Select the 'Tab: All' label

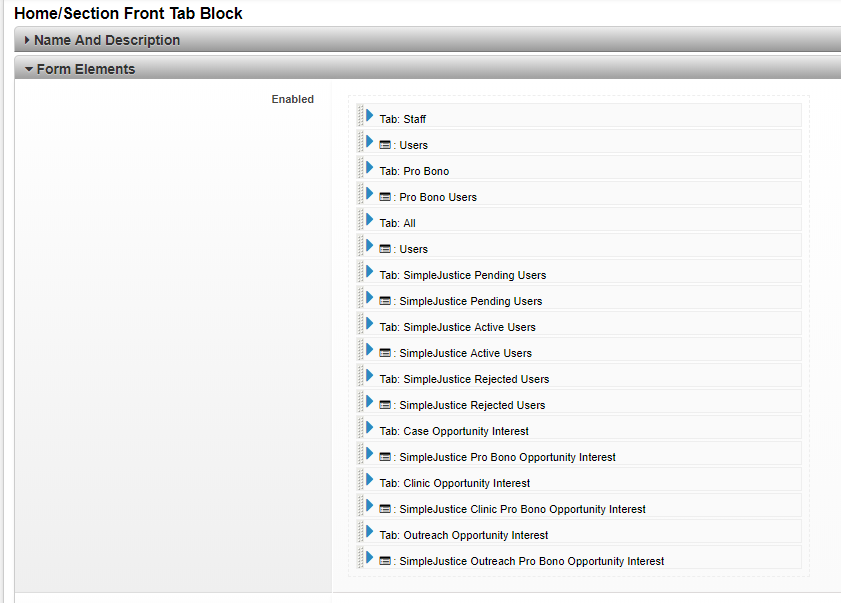point(397,223)
